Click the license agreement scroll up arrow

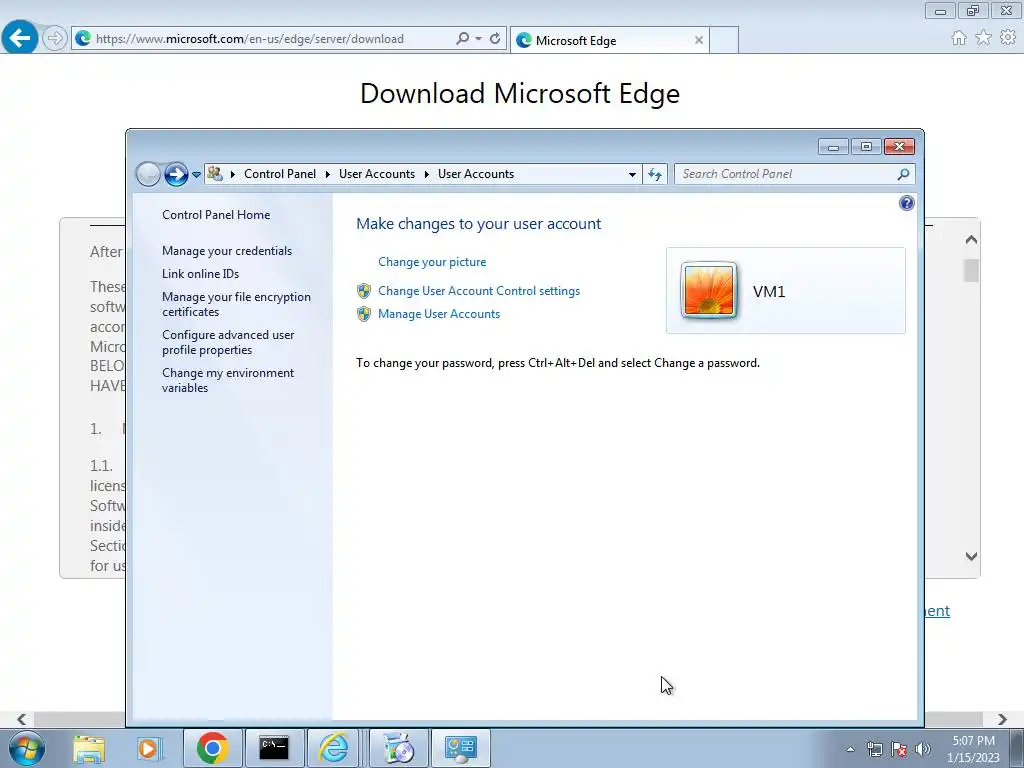click(971, 240)
